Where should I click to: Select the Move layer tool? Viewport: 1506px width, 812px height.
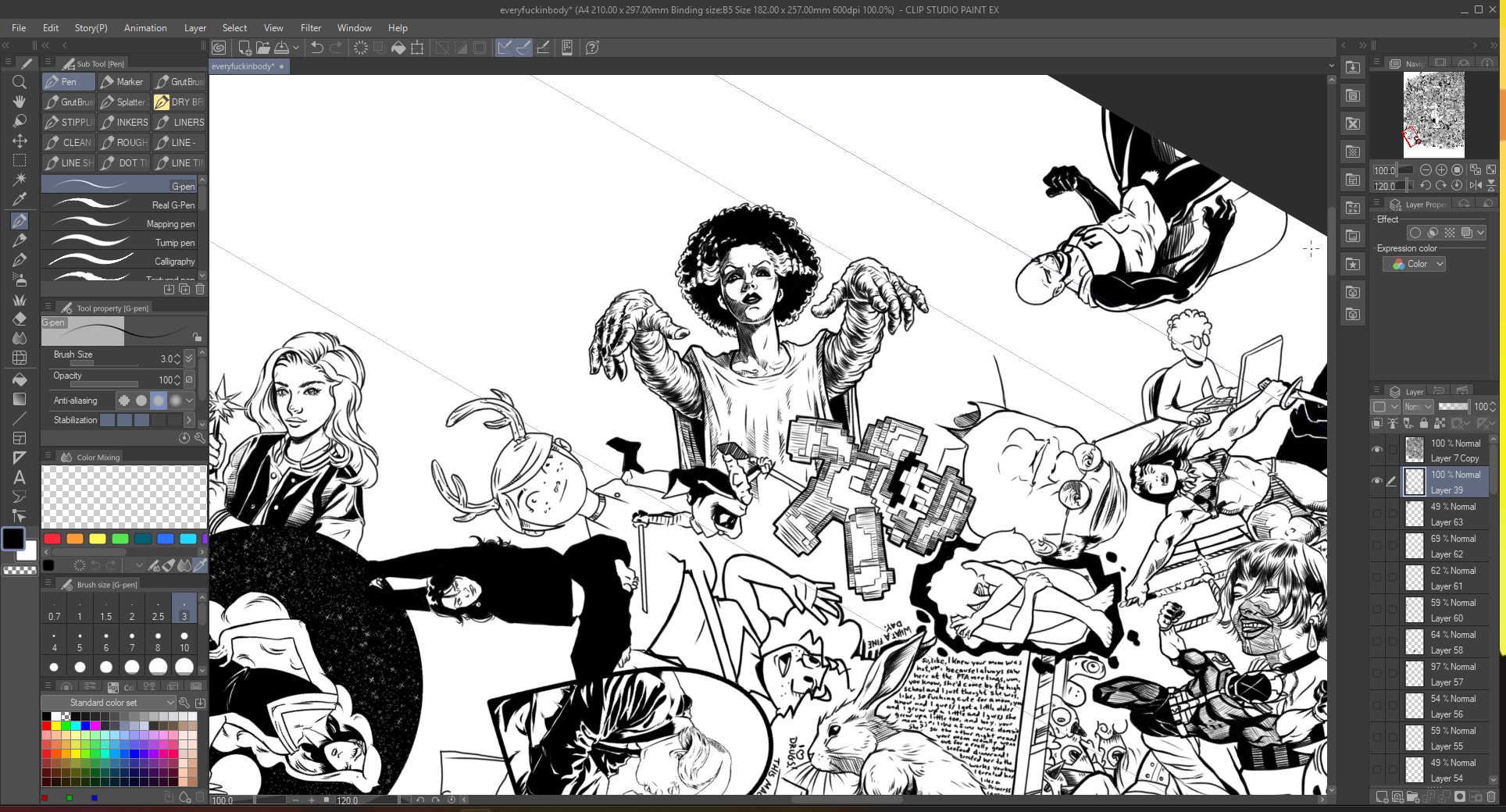pos(20,141)
